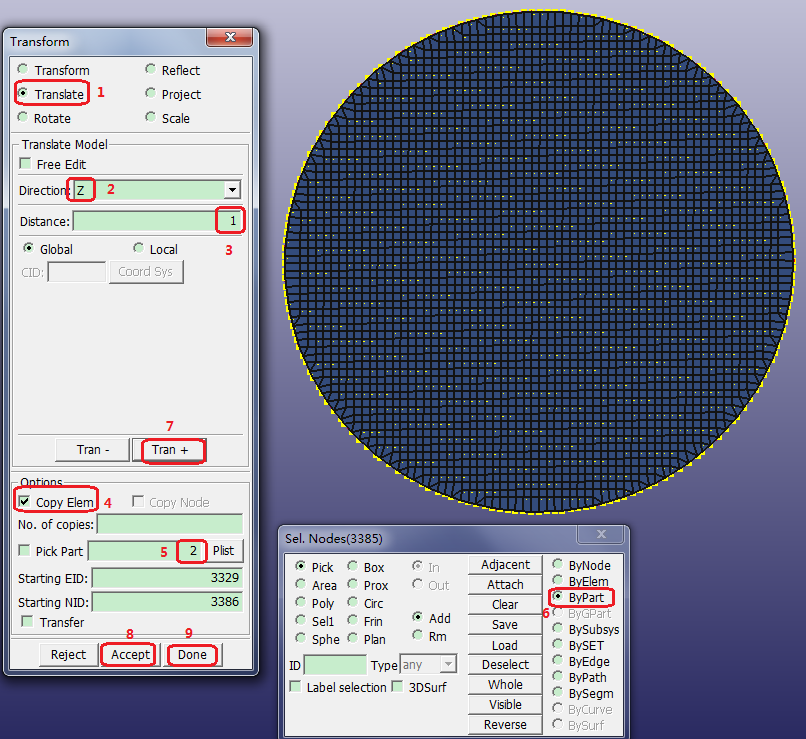Click the Done button
Image resolution: width=806 pixels, height=739 pixels.
pyautogui.click(x=192, y=655)
